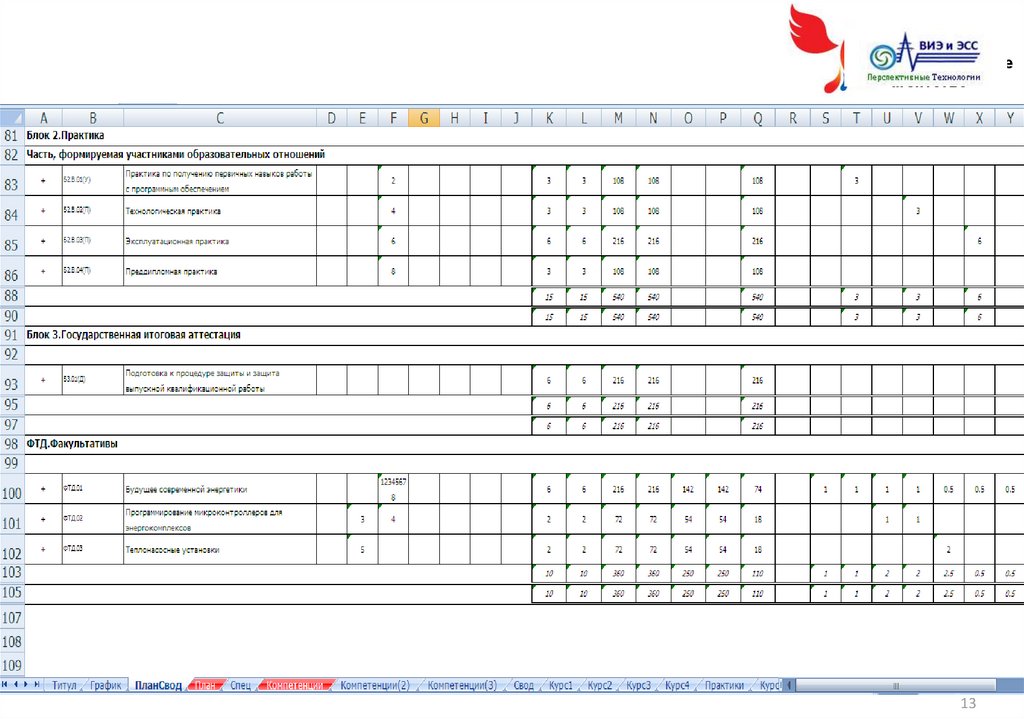Click the horizontal scrollbar thumb
The image size is (1024, 719).
click(x=896, y=685)
